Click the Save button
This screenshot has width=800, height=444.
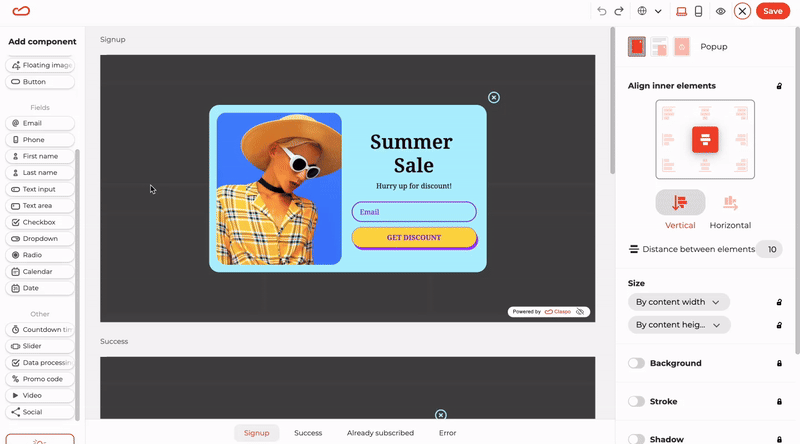pyautogui.click(x=772, y=11)
